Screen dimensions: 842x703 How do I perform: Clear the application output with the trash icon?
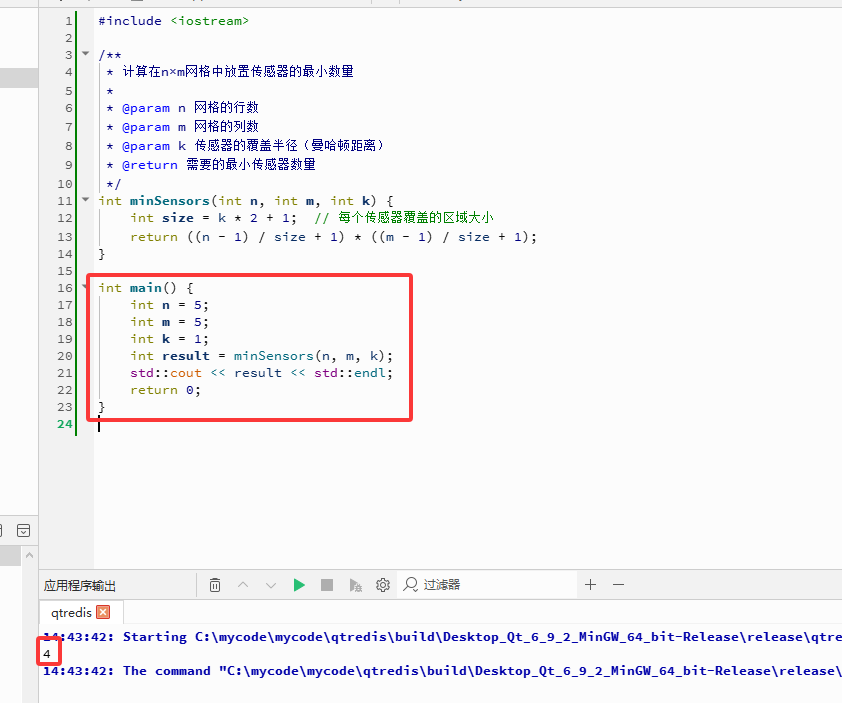tap(215, 585)
